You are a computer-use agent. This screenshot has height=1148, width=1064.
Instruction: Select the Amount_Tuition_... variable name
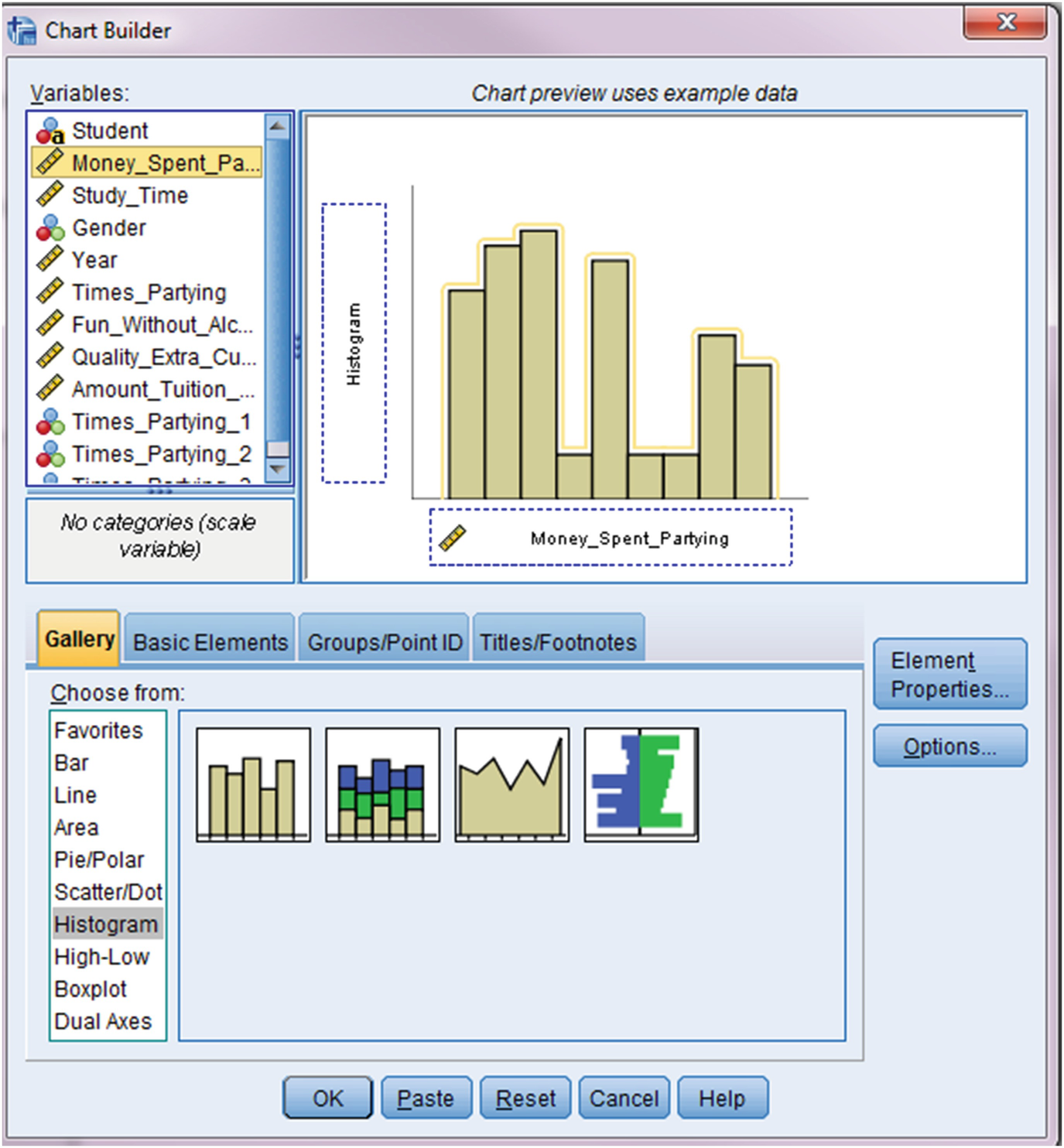click(163, 389)
